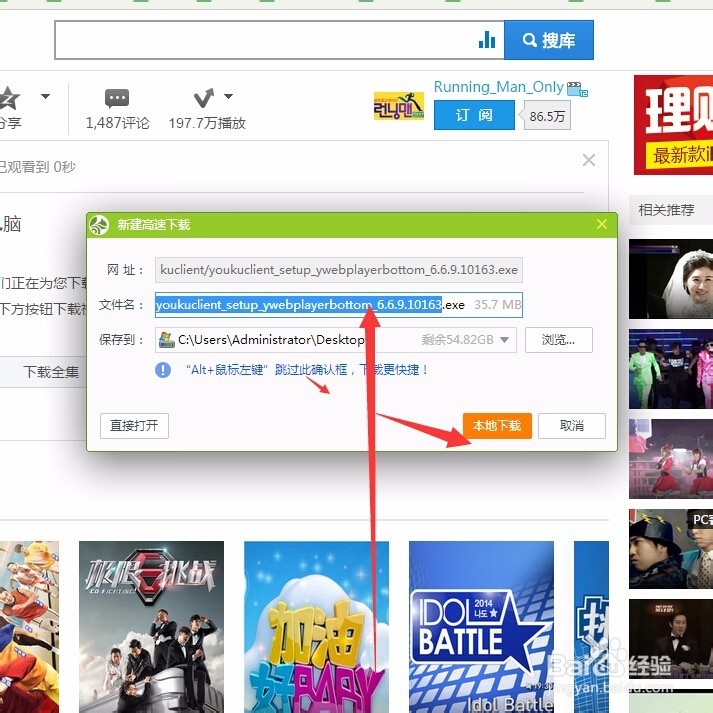The image size is (713, 713).
Task: Click the 86.5万 subscriber count
Action: click(x=547, y=116)
